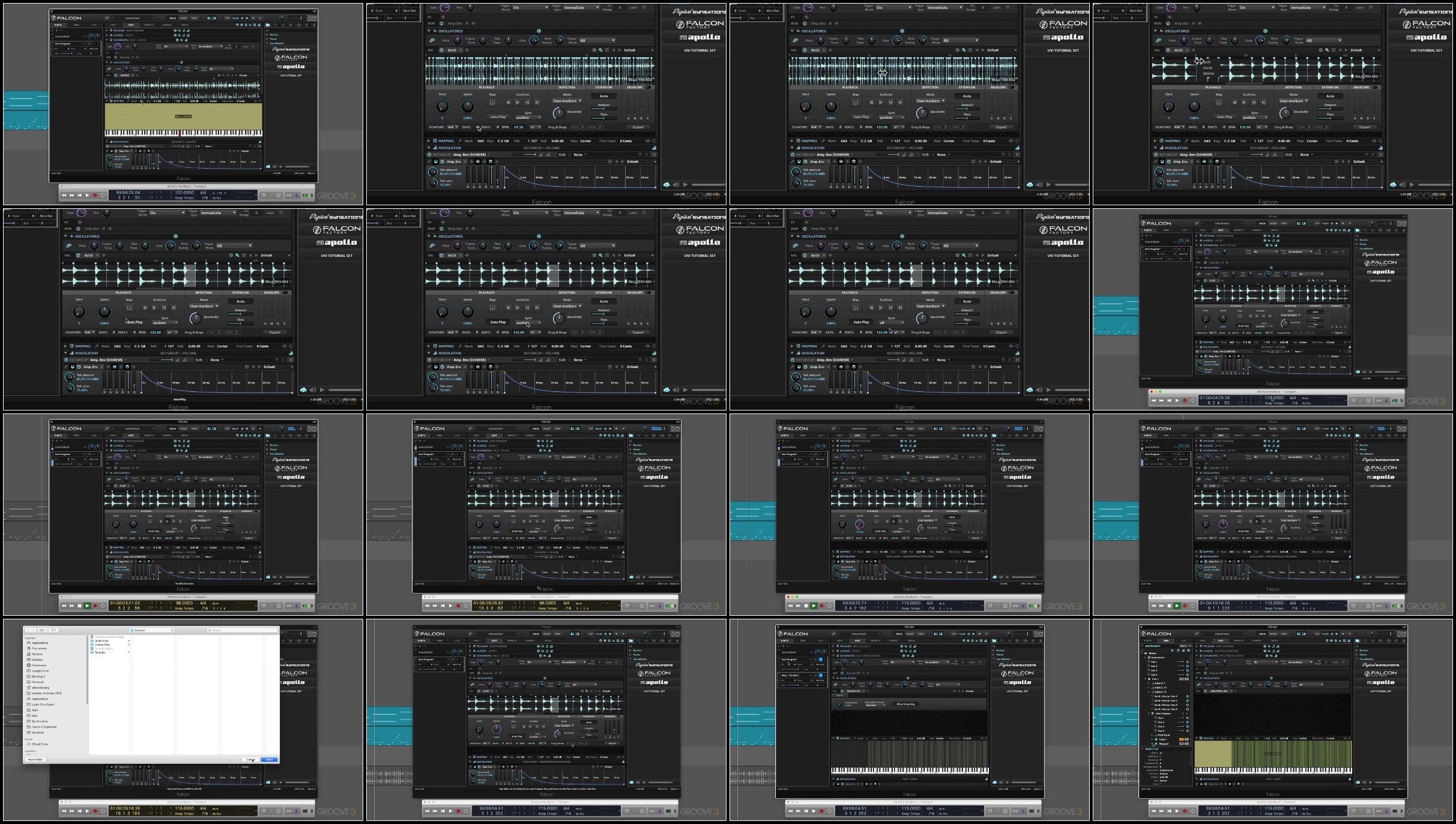Screen dimensions: 1456x824
Task: Click the BPM field reading 67.50
Action: click(x=519, y=127)
